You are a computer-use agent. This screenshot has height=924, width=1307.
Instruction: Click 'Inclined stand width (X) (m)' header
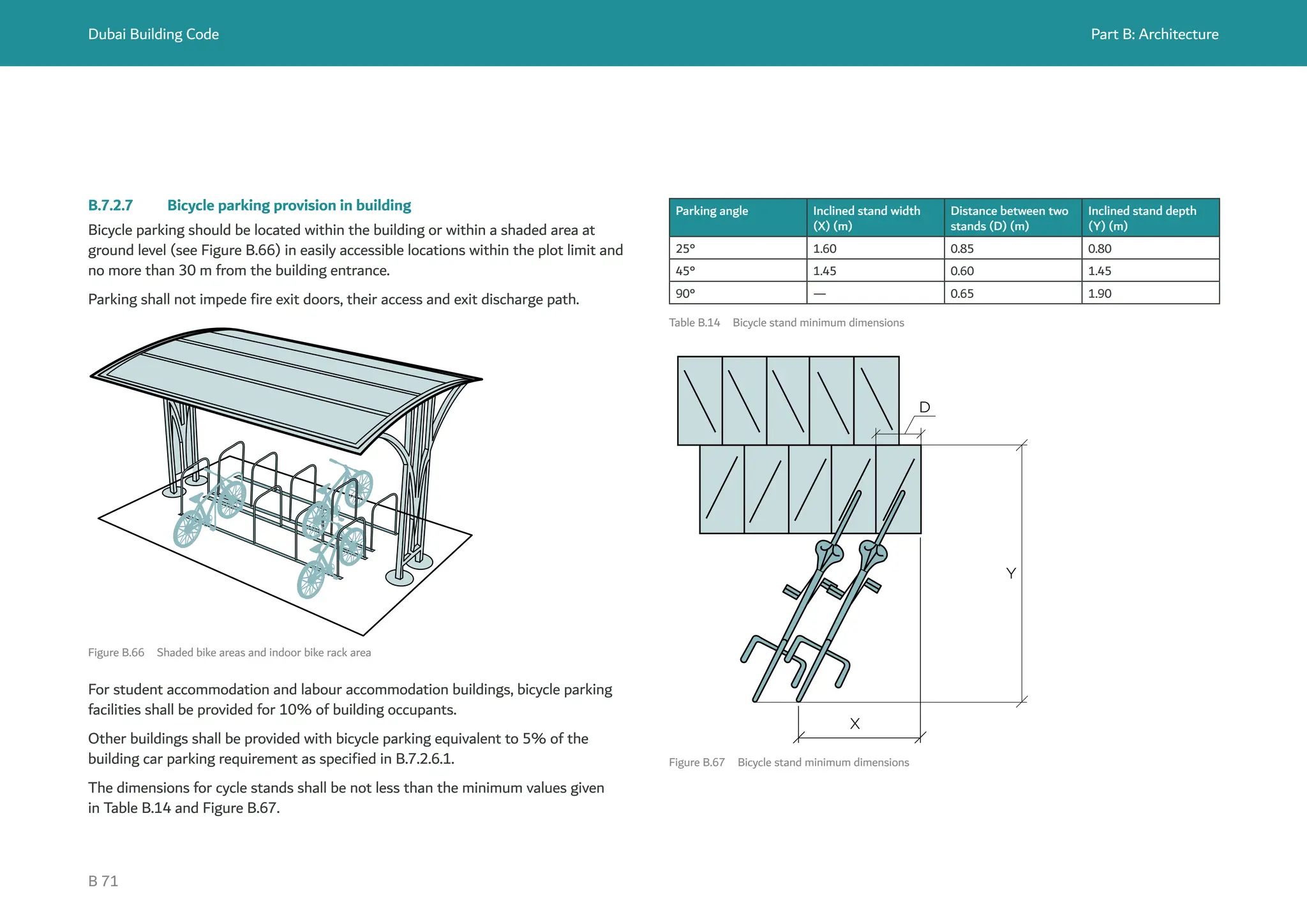(x=866, y=218)
